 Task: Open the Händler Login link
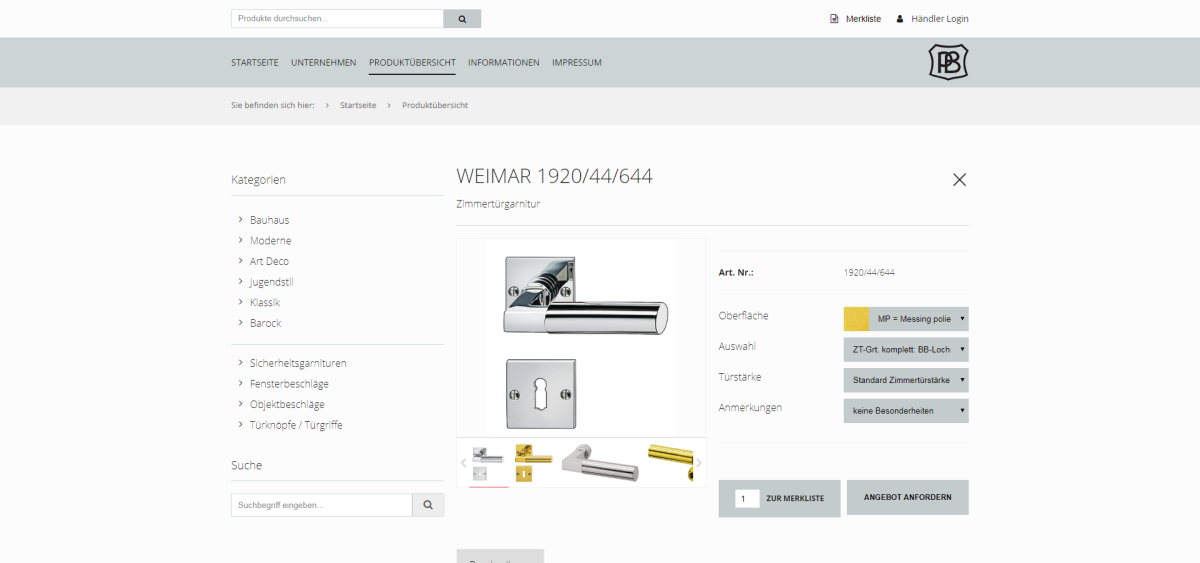tap(932, 19)
